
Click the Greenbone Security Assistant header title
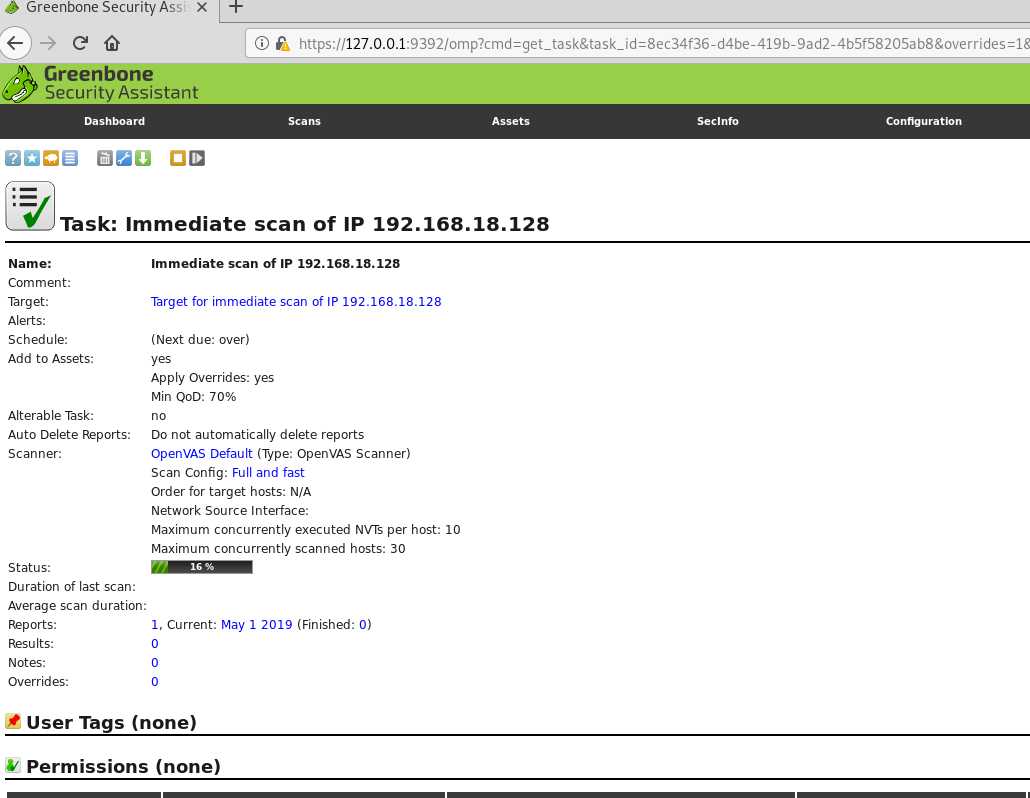click(x=121, y=83)
